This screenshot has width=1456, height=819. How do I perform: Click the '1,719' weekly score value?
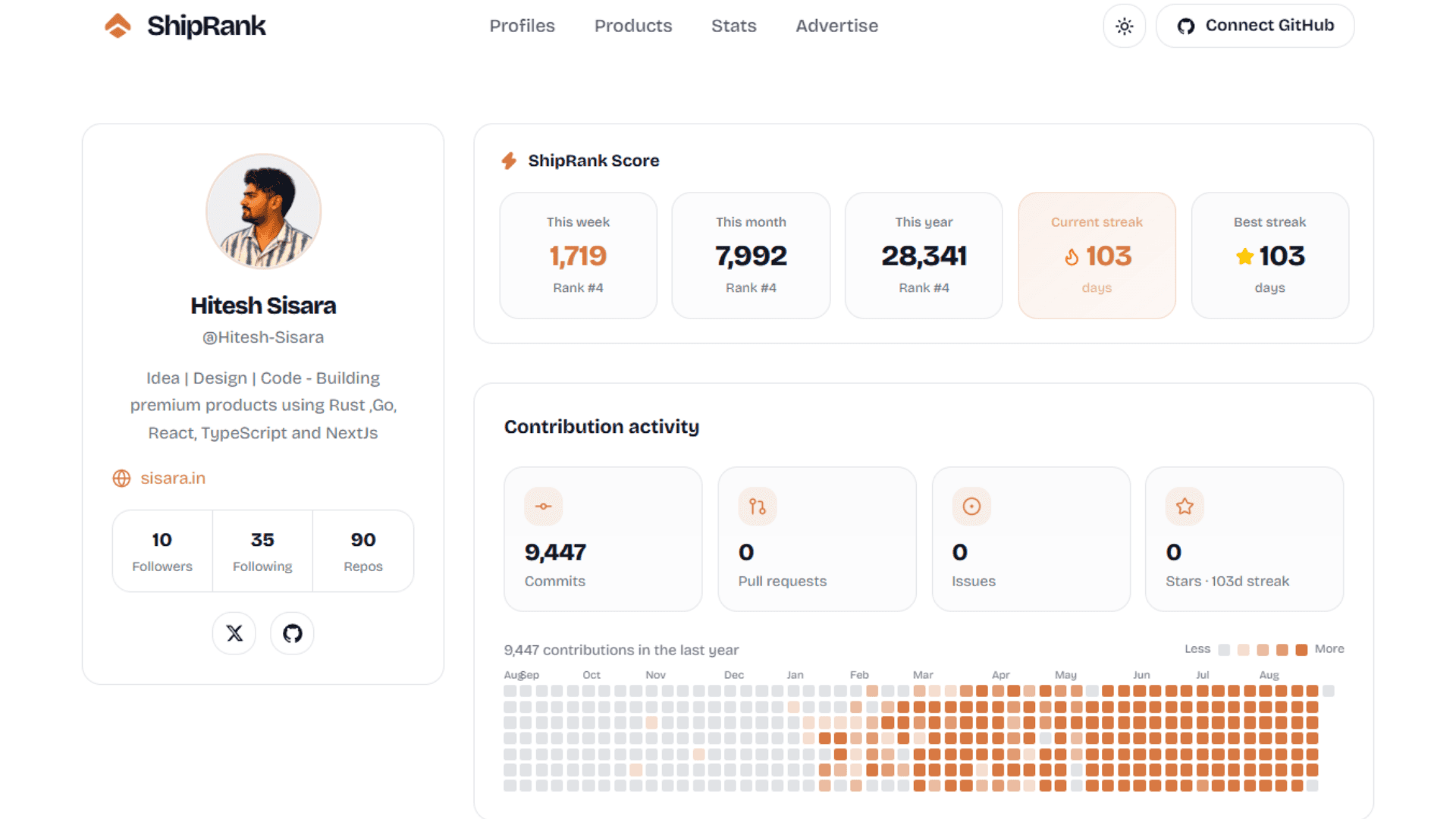(x=579, y=256)
